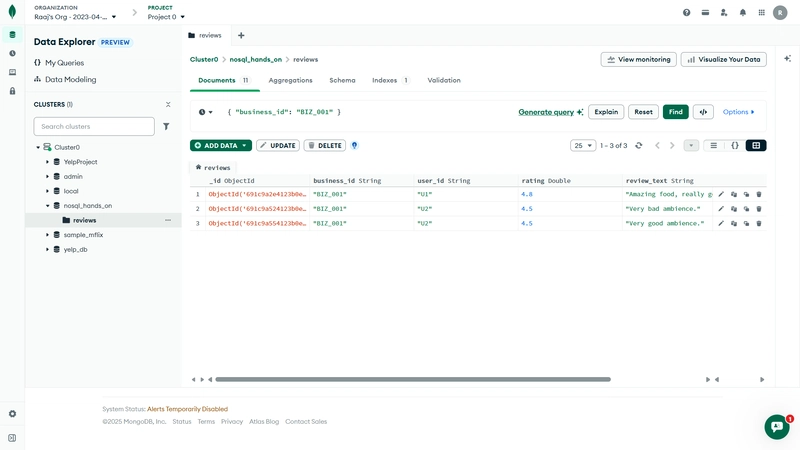Expand the yelp_db database
This screenshot has height=450, width=800.
click(x=47, y=249)
